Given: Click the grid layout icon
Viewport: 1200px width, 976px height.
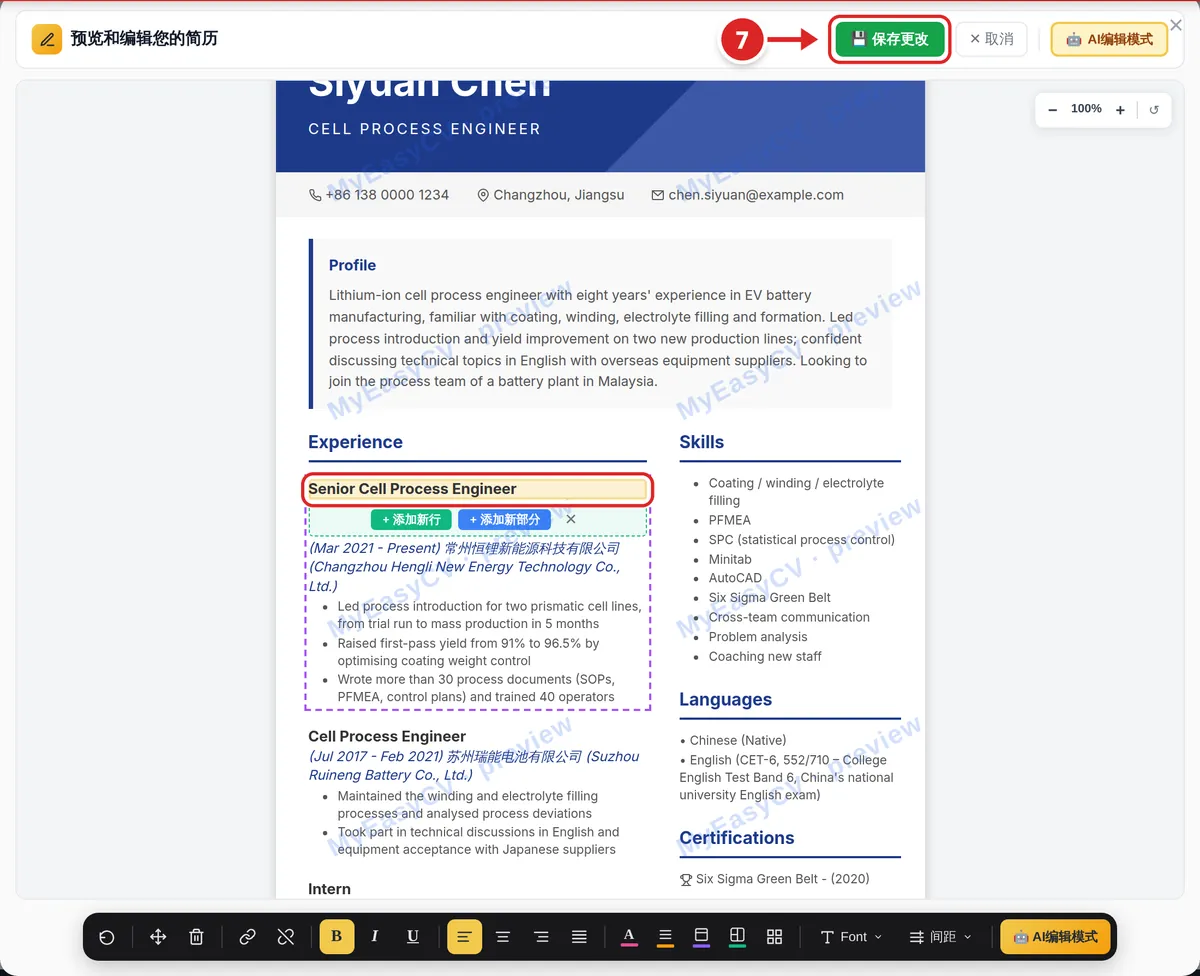Looking at the screenshot, I should click(774, 937).
